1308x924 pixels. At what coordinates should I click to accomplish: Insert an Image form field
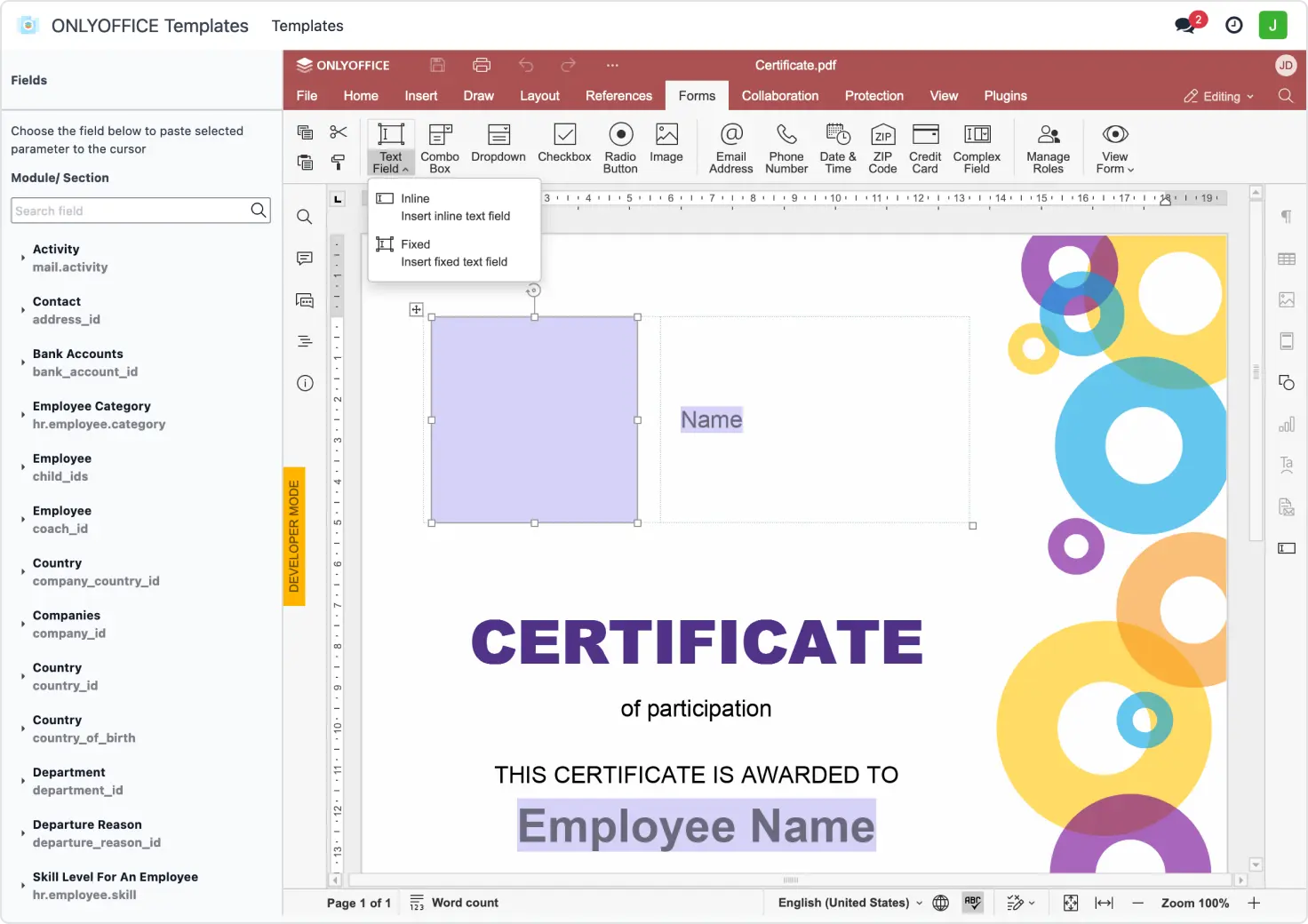click(666, 143)
